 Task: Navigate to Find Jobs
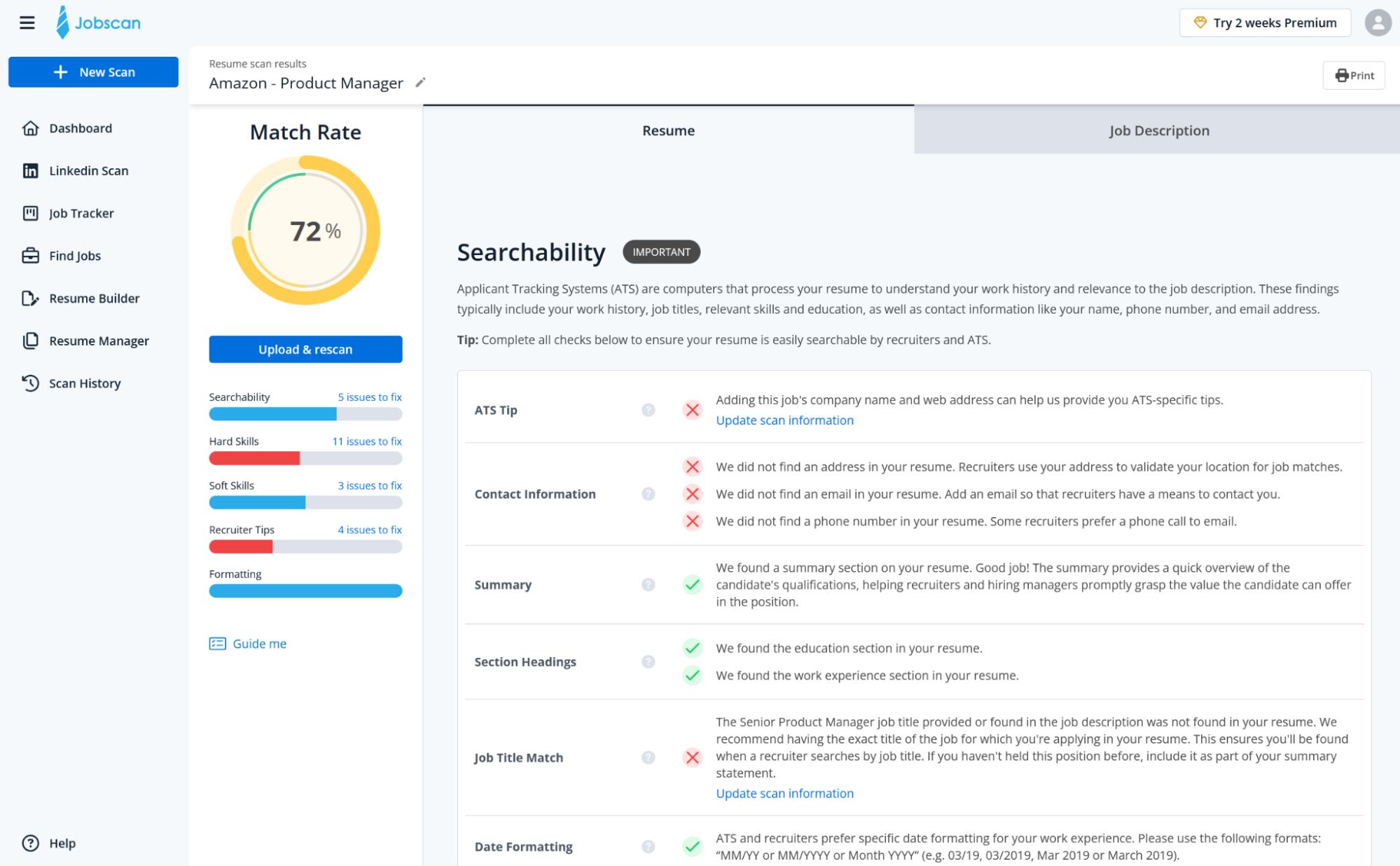(74, 256)
